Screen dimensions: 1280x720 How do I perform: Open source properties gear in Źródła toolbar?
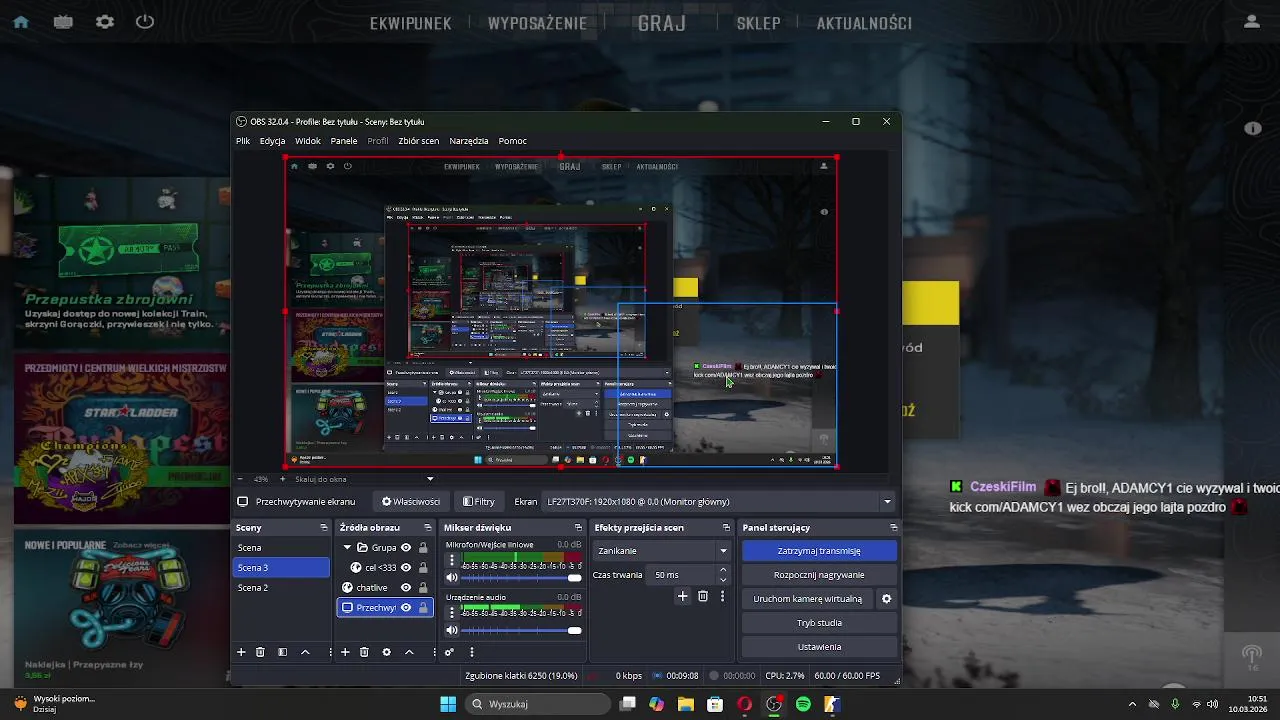pos(386,652)
